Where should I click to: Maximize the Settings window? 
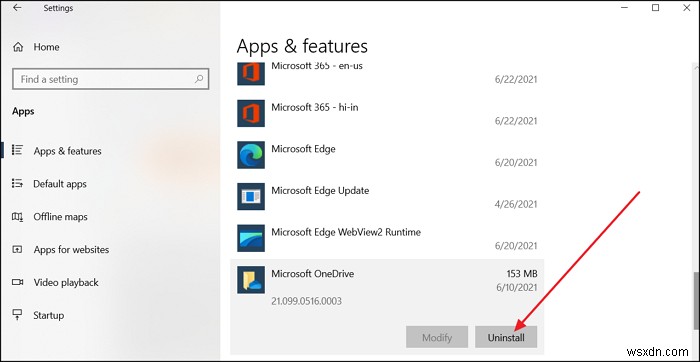click(x=655, y=8)
